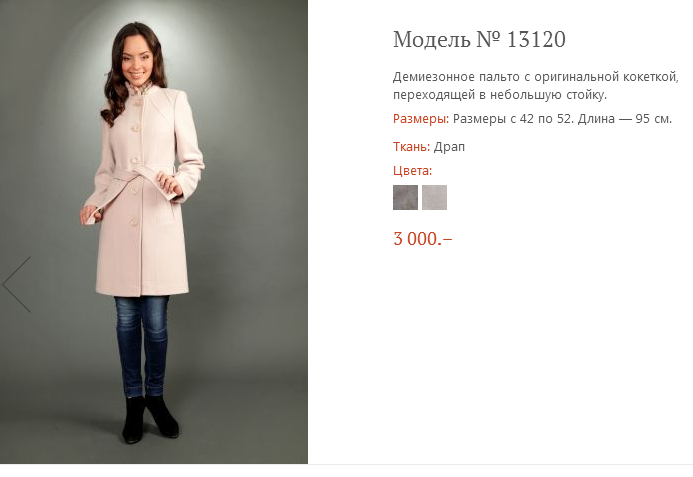
Task: Click the black boots in the photo
Action: 147,417
